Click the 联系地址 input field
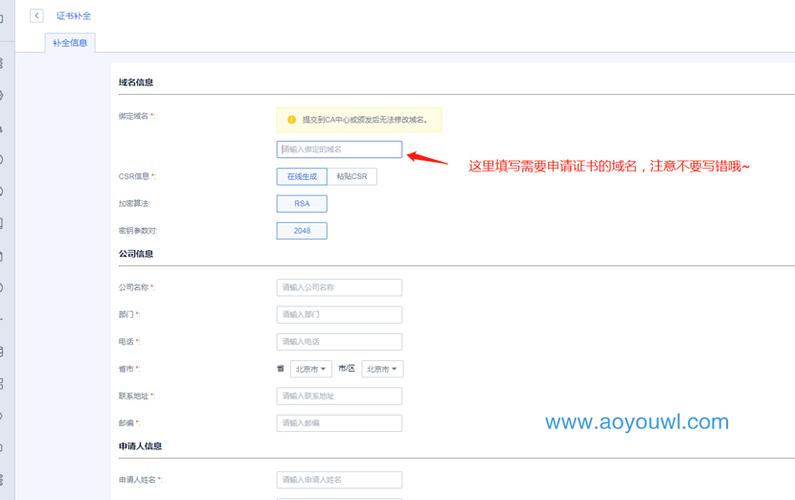Viewport: 795px width, 500px height. 339,396
